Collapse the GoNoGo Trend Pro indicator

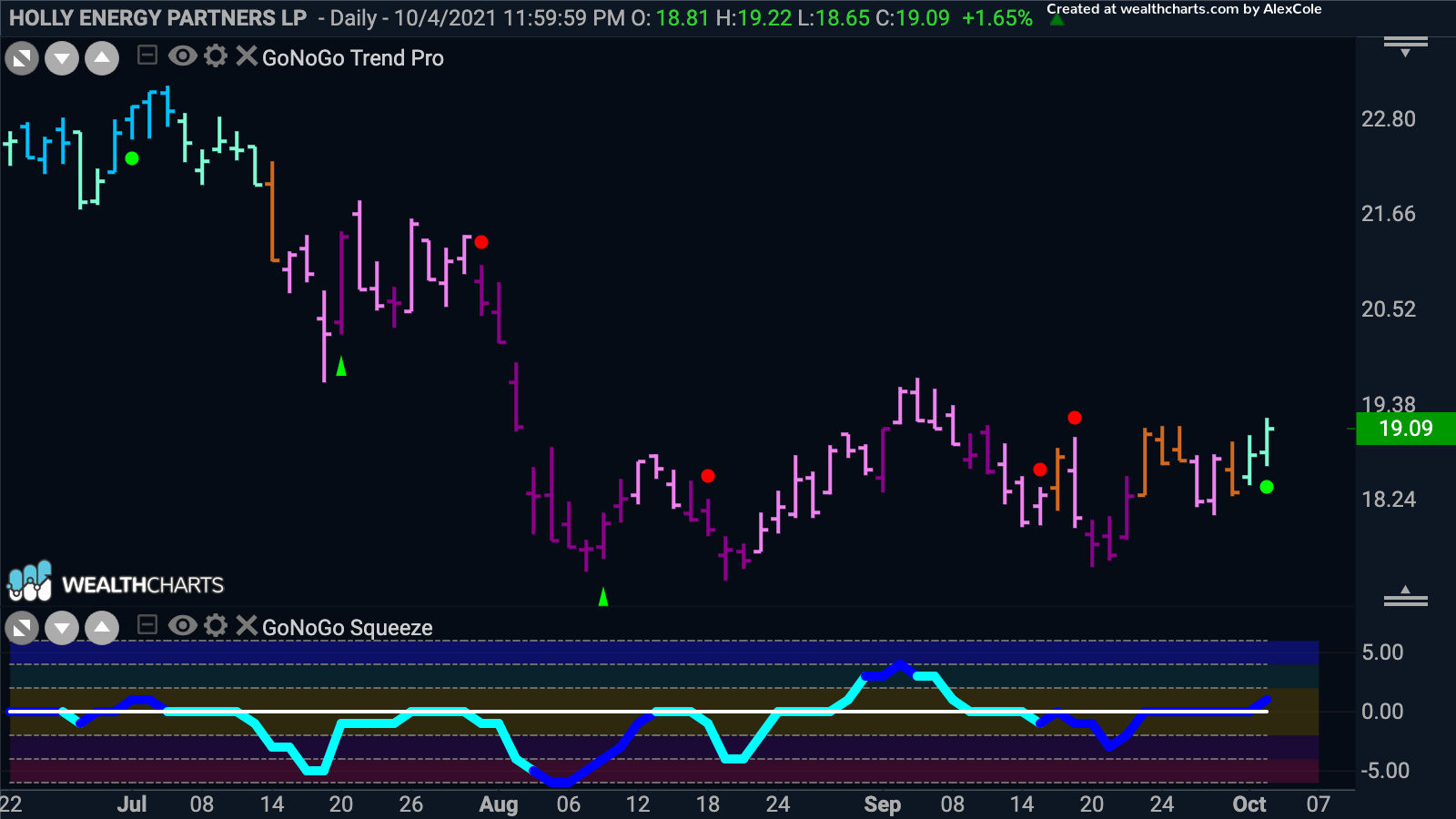(147, 56)
